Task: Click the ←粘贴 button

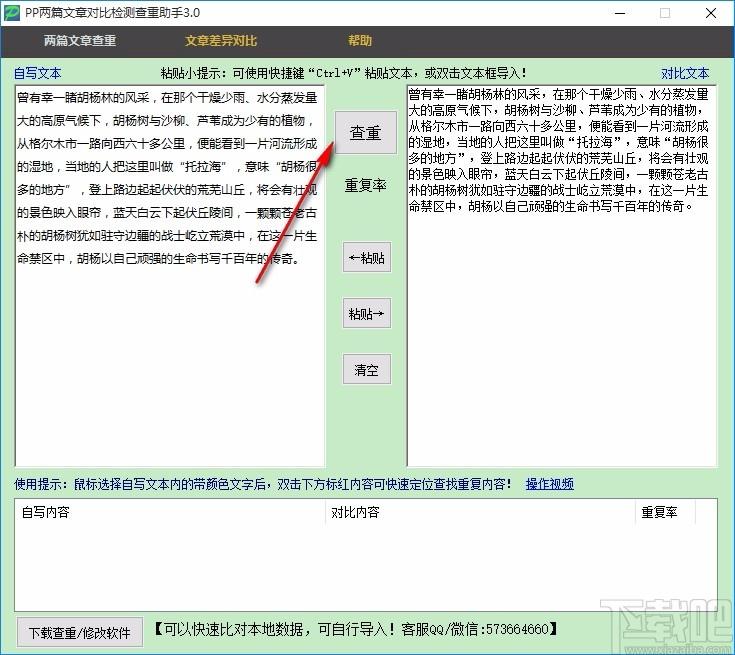Action: 367,257
